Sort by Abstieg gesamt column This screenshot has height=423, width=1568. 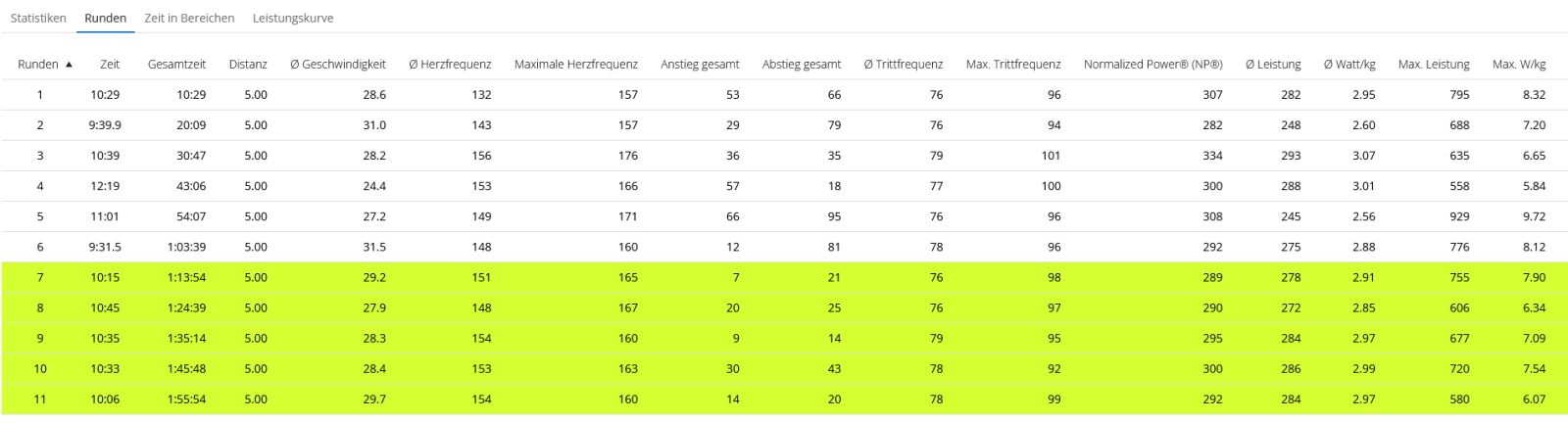pyautogui.click(x=802, y=65)
